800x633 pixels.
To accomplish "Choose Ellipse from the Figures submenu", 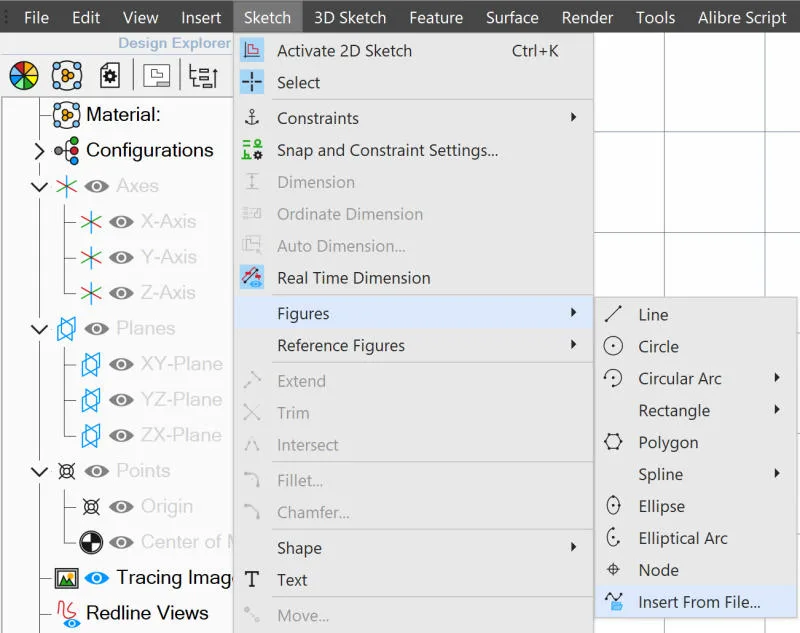I will [x=661, y=506].
